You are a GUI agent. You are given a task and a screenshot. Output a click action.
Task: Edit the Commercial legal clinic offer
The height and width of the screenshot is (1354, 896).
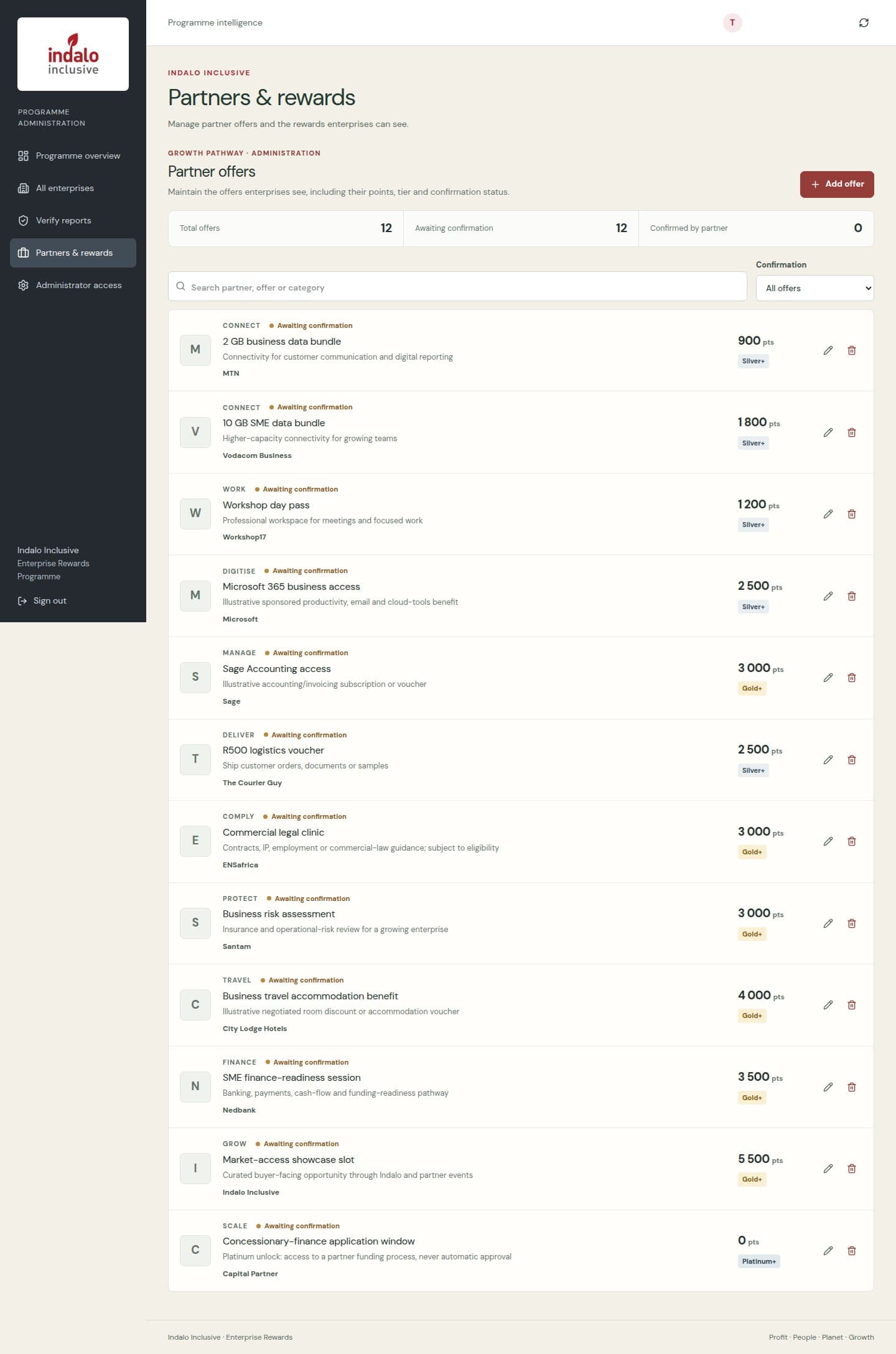point(828,841)
